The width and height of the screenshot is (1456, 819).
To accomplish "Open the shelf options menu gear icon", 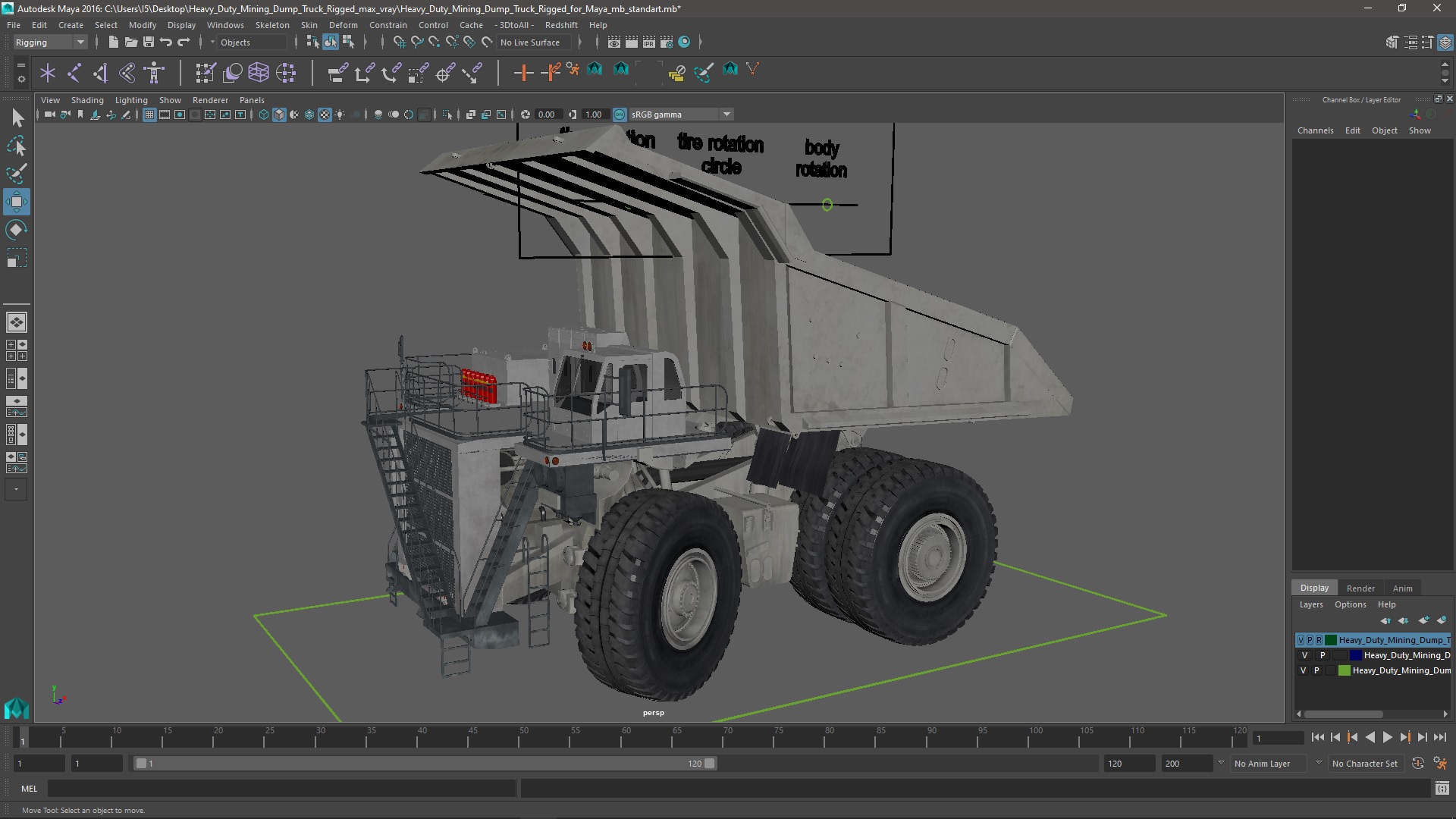I will (x=20, y=78).
